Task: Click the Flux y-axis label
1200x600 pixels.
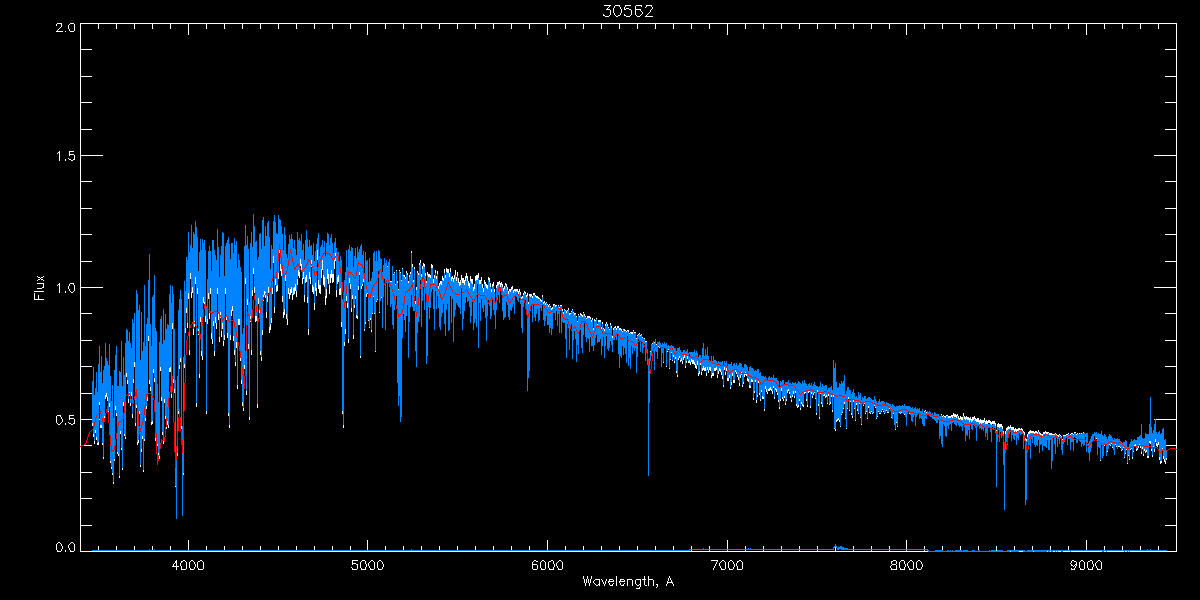Action: [x=40, y=288]
